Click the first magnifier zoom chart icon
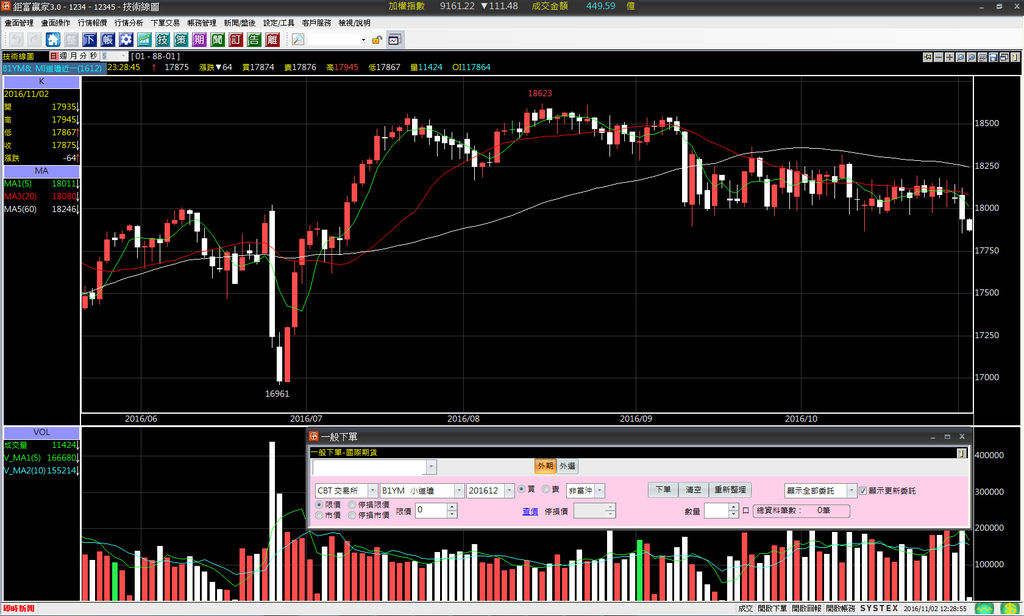 coord(961,57)
